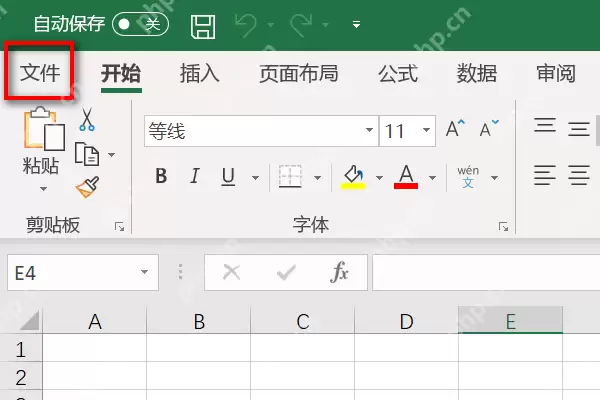Switch to the 插入 (Insert) tab
Viewport: 600px width, 400px height.
200,73
